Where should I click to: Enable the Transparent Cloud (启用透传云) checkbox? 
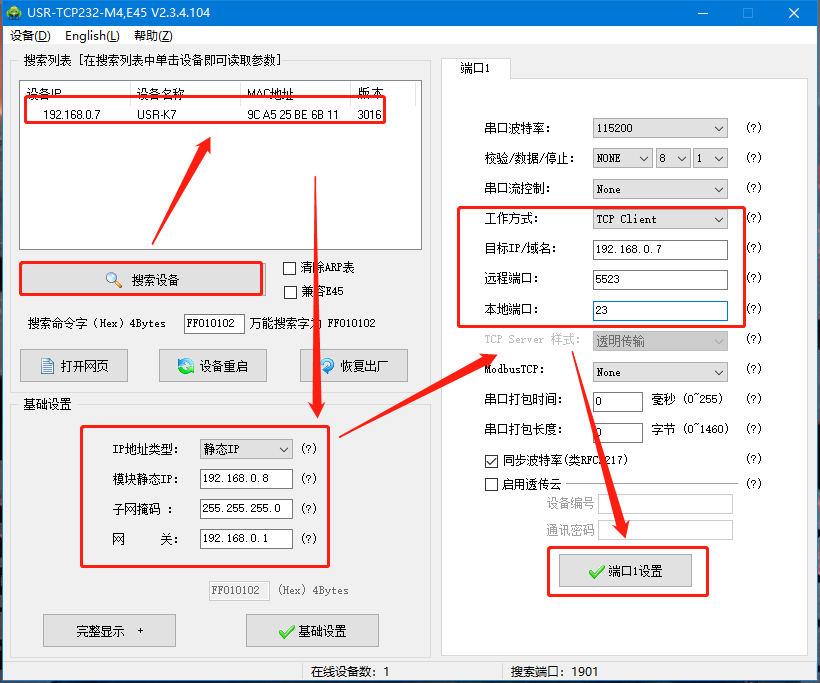pos(491,484)
